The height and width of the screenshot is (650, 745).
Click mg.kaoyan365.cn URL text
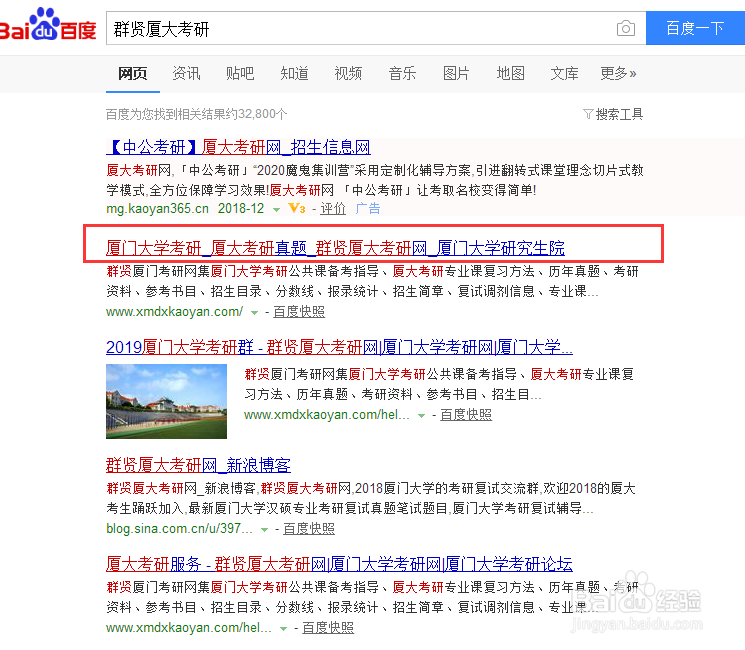157,209
